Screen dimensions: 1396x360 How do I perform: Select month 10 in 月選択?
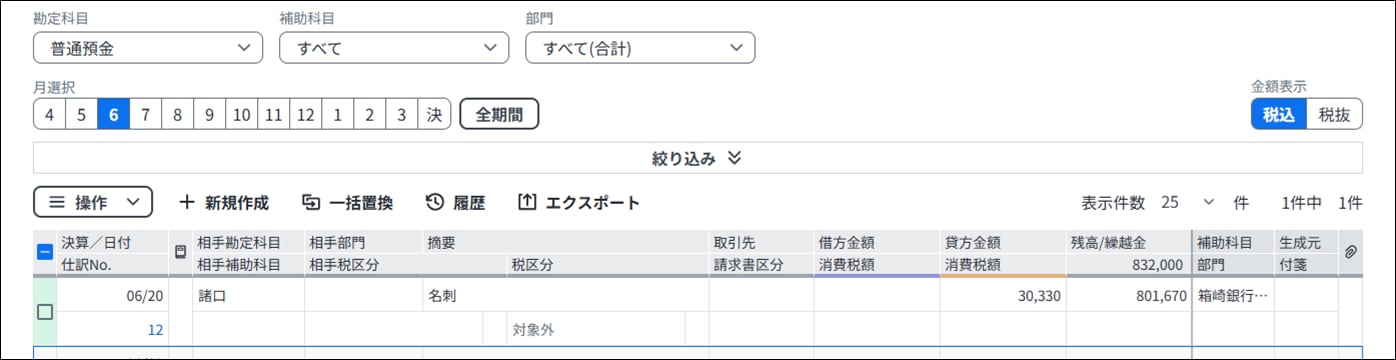[x=241, y=114]
